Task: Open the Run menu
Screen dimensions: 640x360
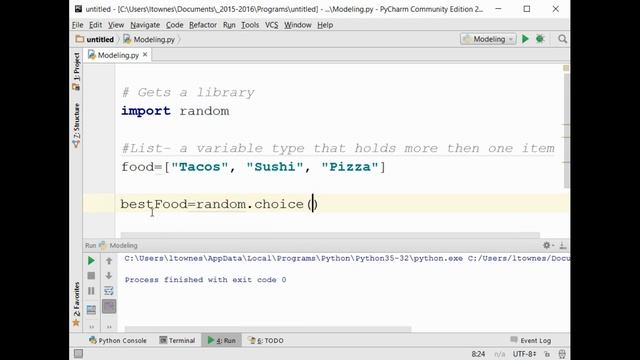Action: coord(229,25)
